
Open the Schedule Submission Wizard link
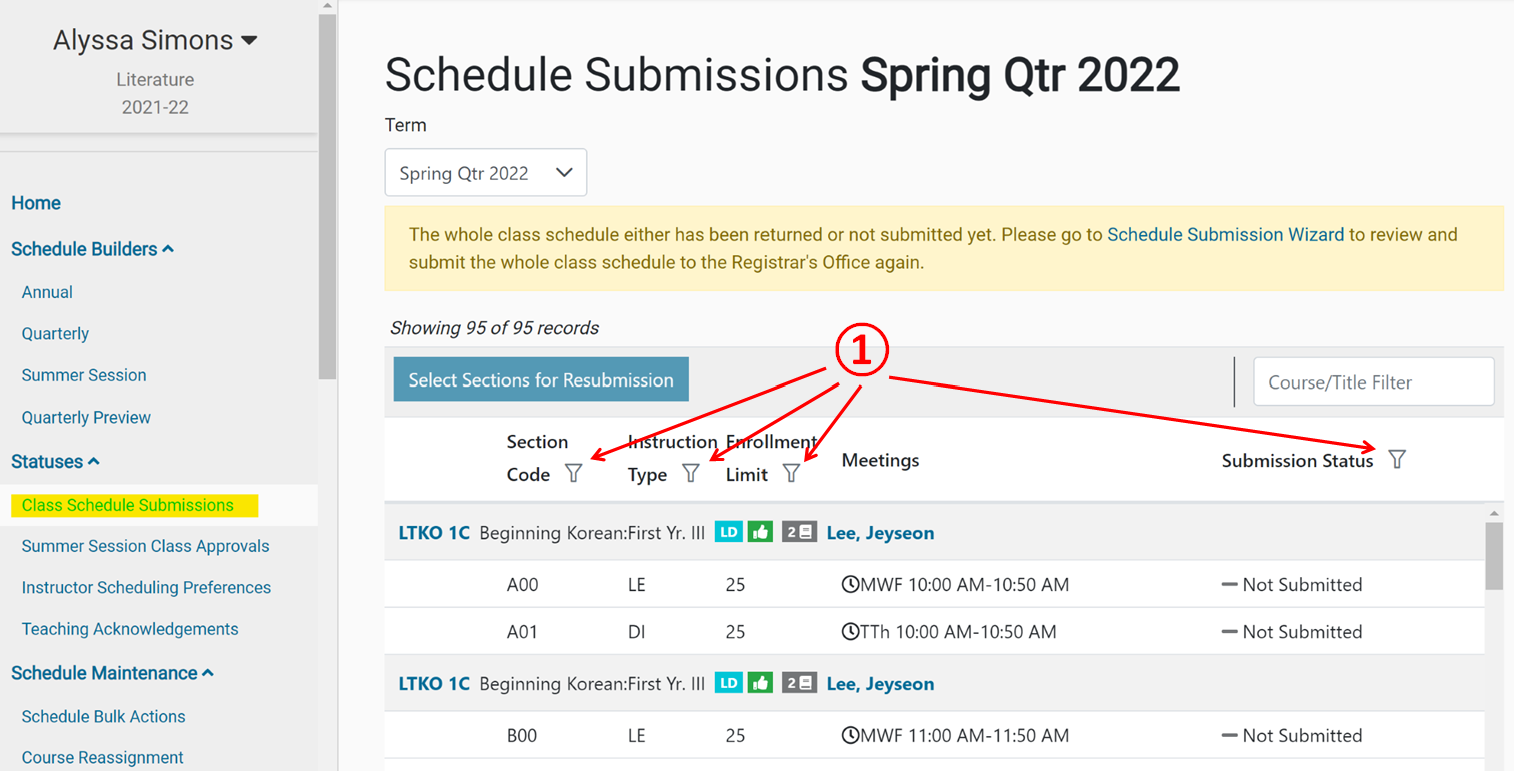[x=1225, y=234]
